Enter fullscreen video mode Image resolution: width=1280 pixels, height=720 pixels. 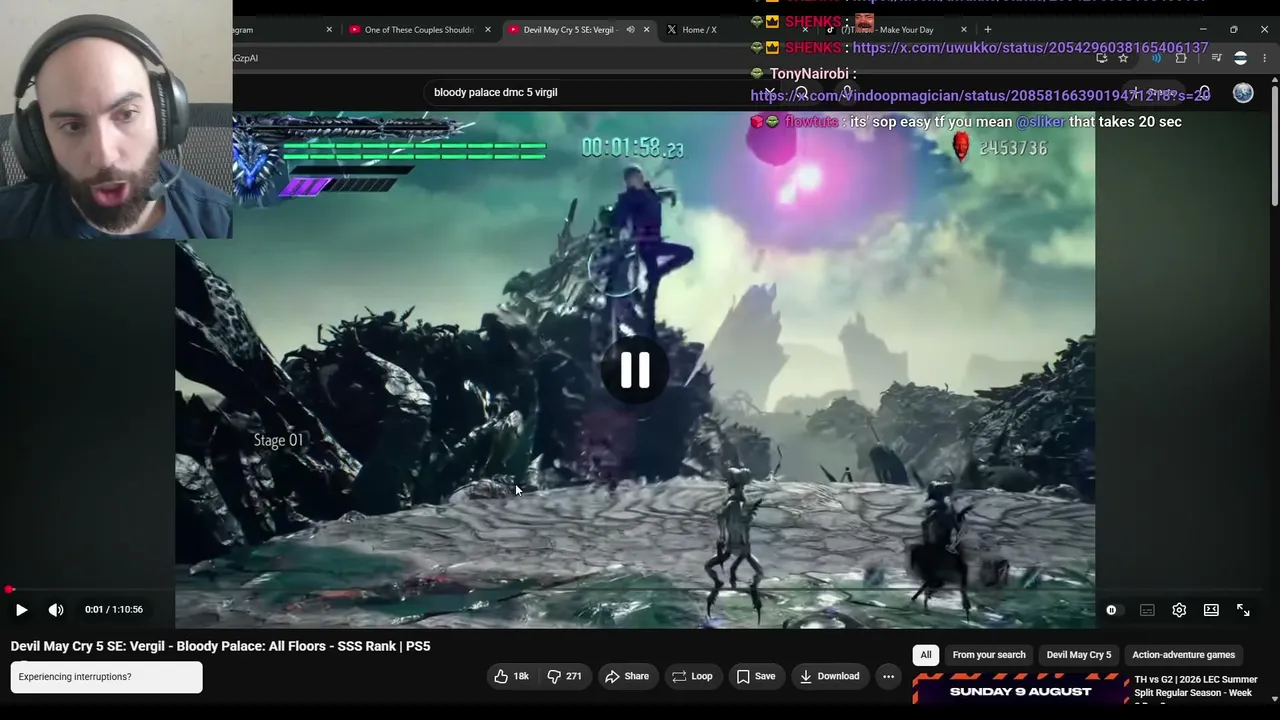pos(1243,610)
